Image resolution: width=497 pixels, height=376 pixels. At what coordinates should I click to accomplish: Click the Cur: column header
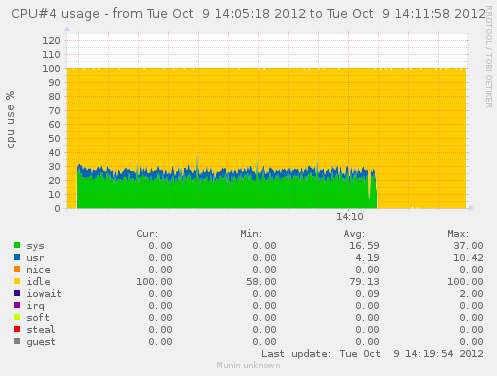147,234
